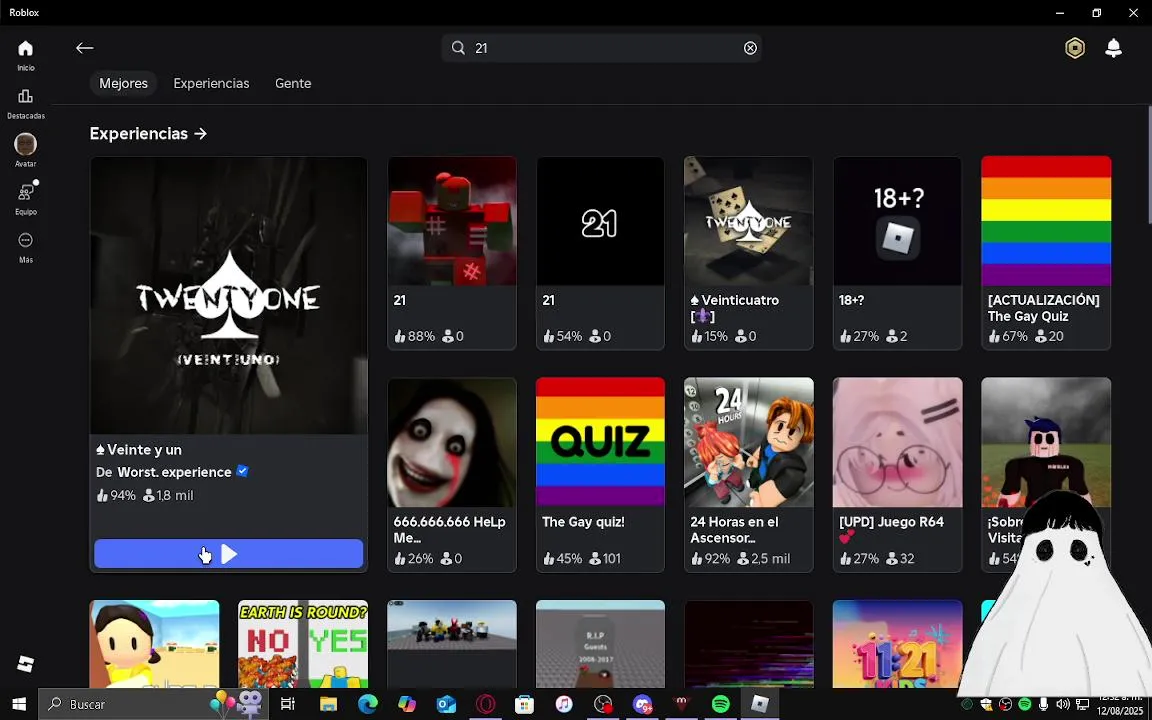Viewport: 1152px width, 720px height.
Task: Open the 11:21 Kids game thumbnail
Action: click(x=897, y=644)
